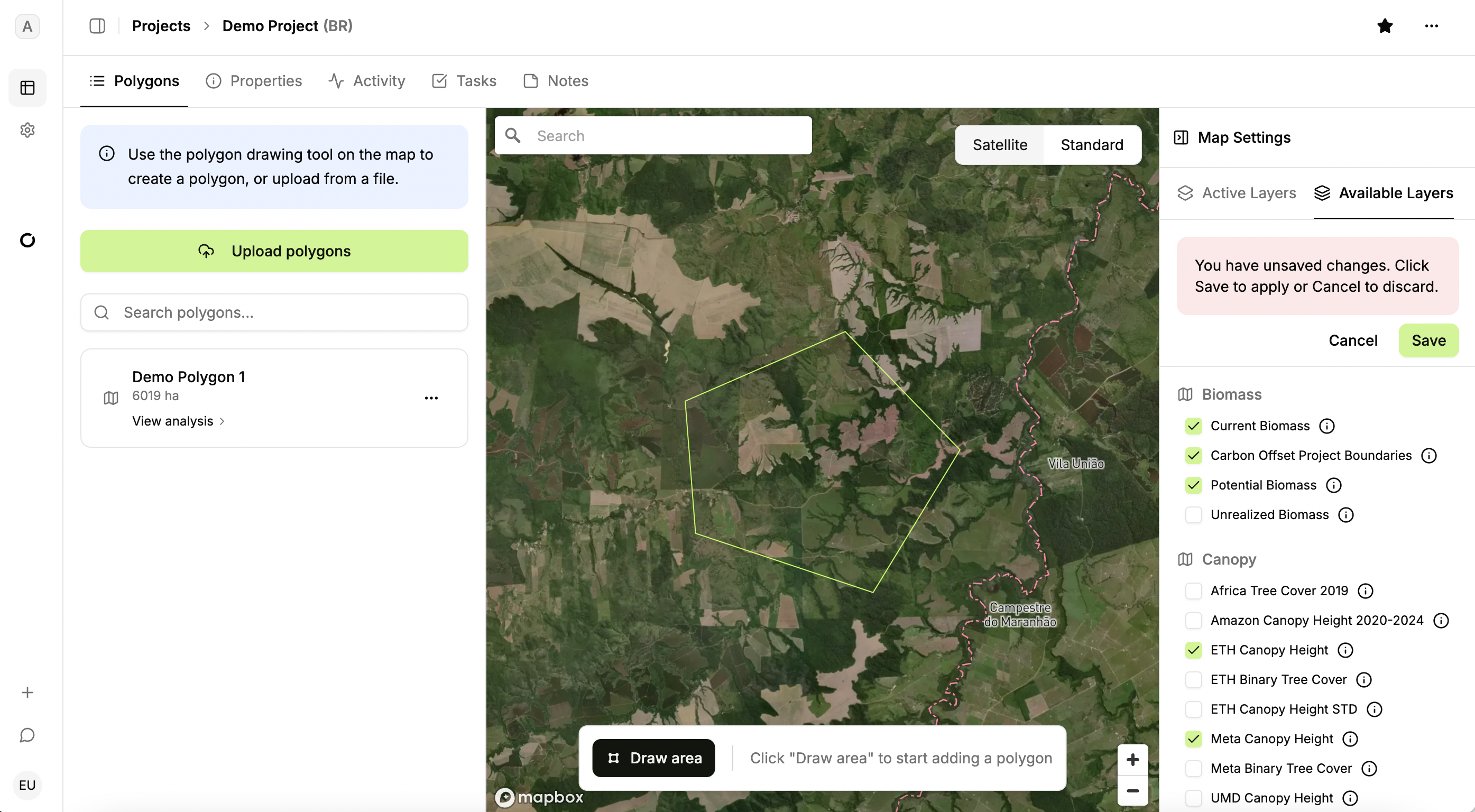Uncheck the ETH Canopy Height layer
The width and height of the screenshot is (1475, 812).
click(x=1193, y=650)
